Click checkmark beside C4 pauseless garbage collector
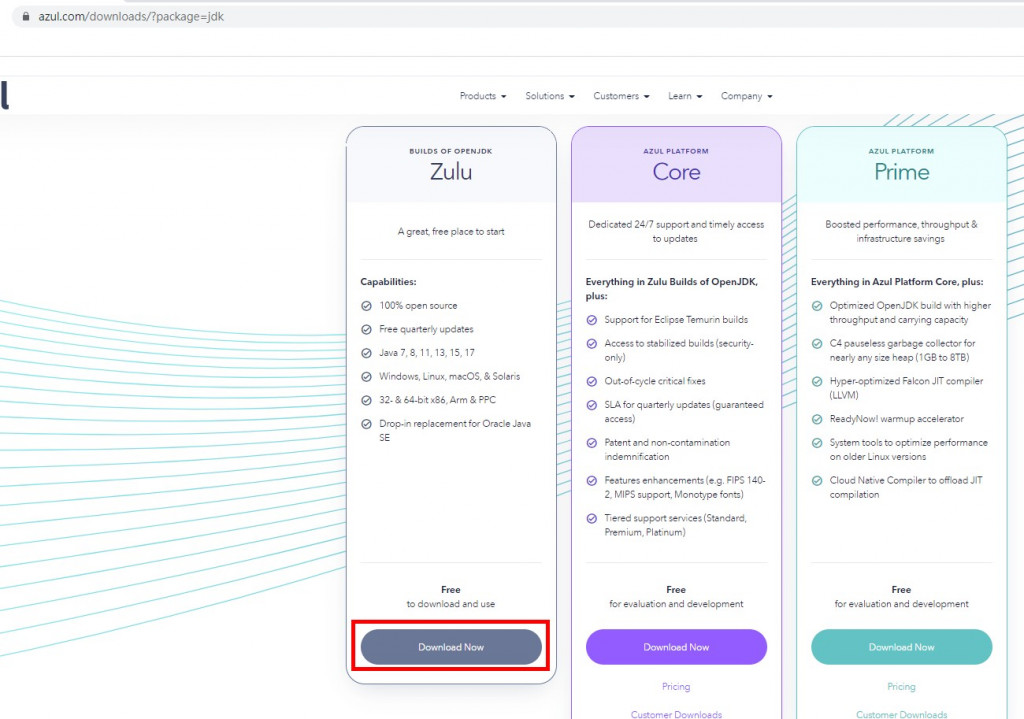 pyautogui.click(x=817, y=344)
